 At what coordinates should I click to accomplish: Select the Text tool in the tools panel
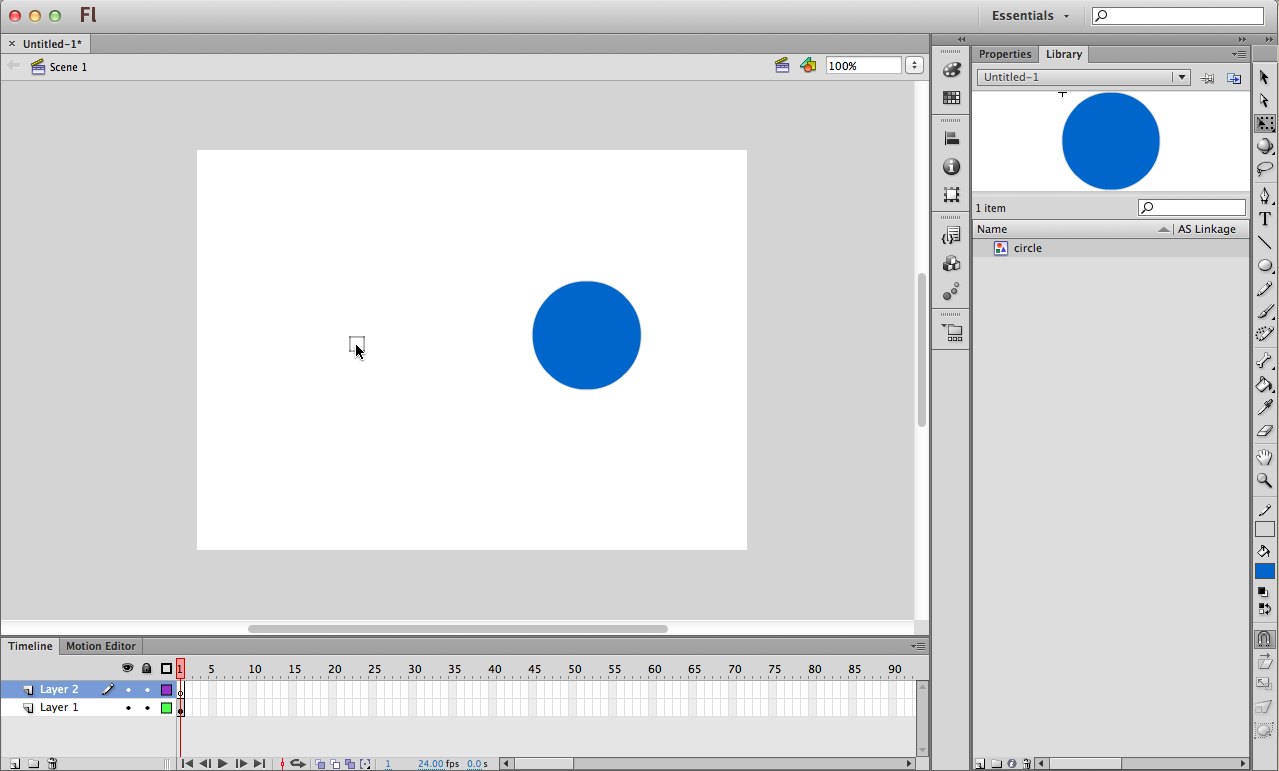1265,219
